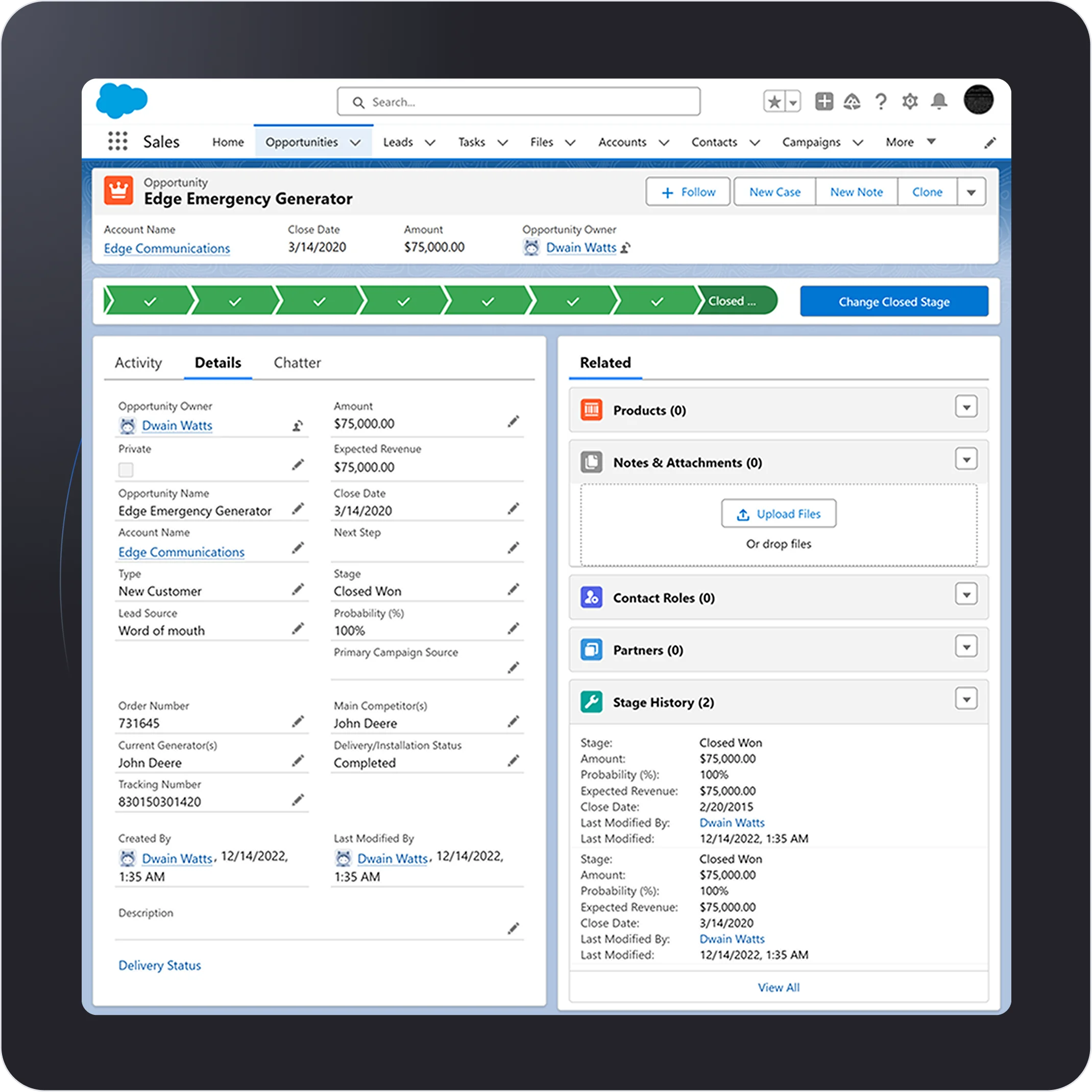
Task: Select the Related tab
Action: pyautogui.click(x=605, y=363)
